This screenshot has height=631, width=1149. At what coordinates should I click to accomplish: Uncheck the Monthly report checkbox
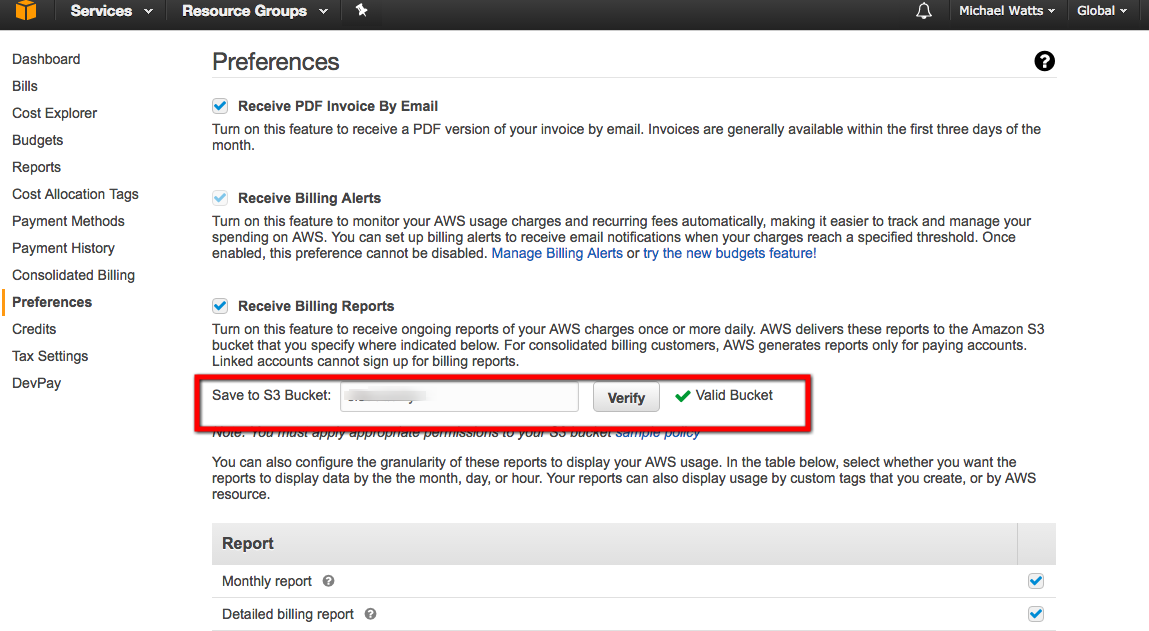pyautogui.click(x=1035, y=581)
